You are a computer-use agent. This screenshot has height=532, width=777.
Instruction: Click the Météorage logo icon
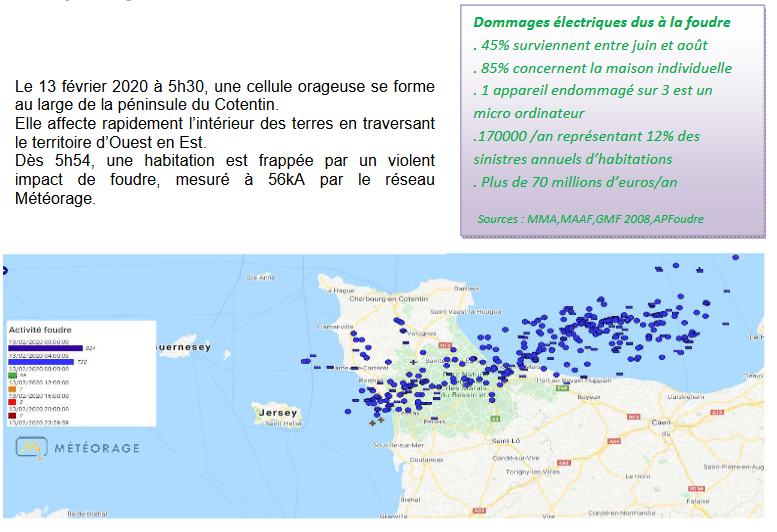(32, 447)
